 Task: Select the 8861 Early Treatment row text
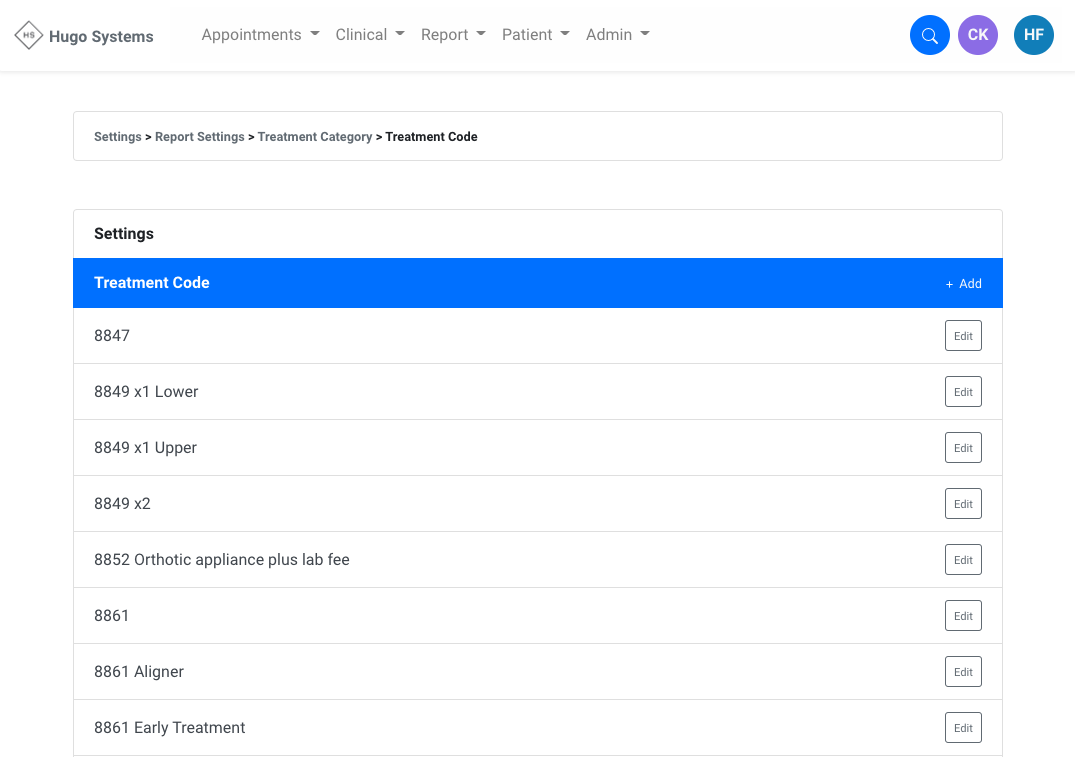pos(170,728)
